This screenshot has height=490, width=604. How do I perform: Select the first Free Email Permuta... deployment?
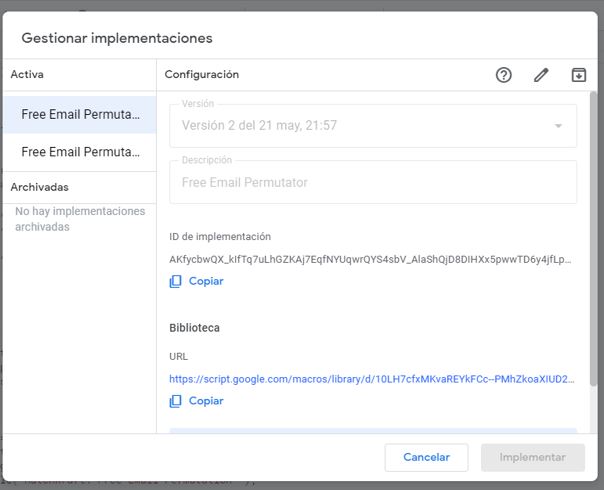[80, 114]
